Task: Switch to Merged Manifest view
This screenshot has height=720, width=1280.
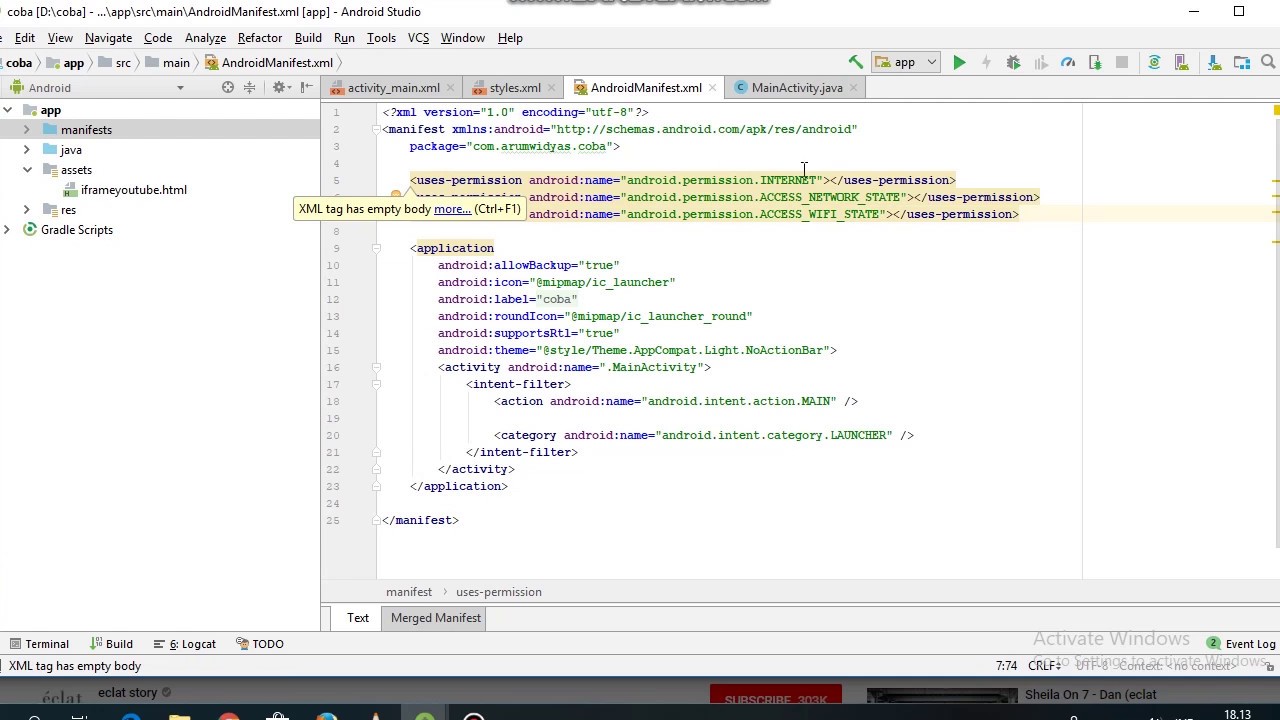Action: pos(436,618)
